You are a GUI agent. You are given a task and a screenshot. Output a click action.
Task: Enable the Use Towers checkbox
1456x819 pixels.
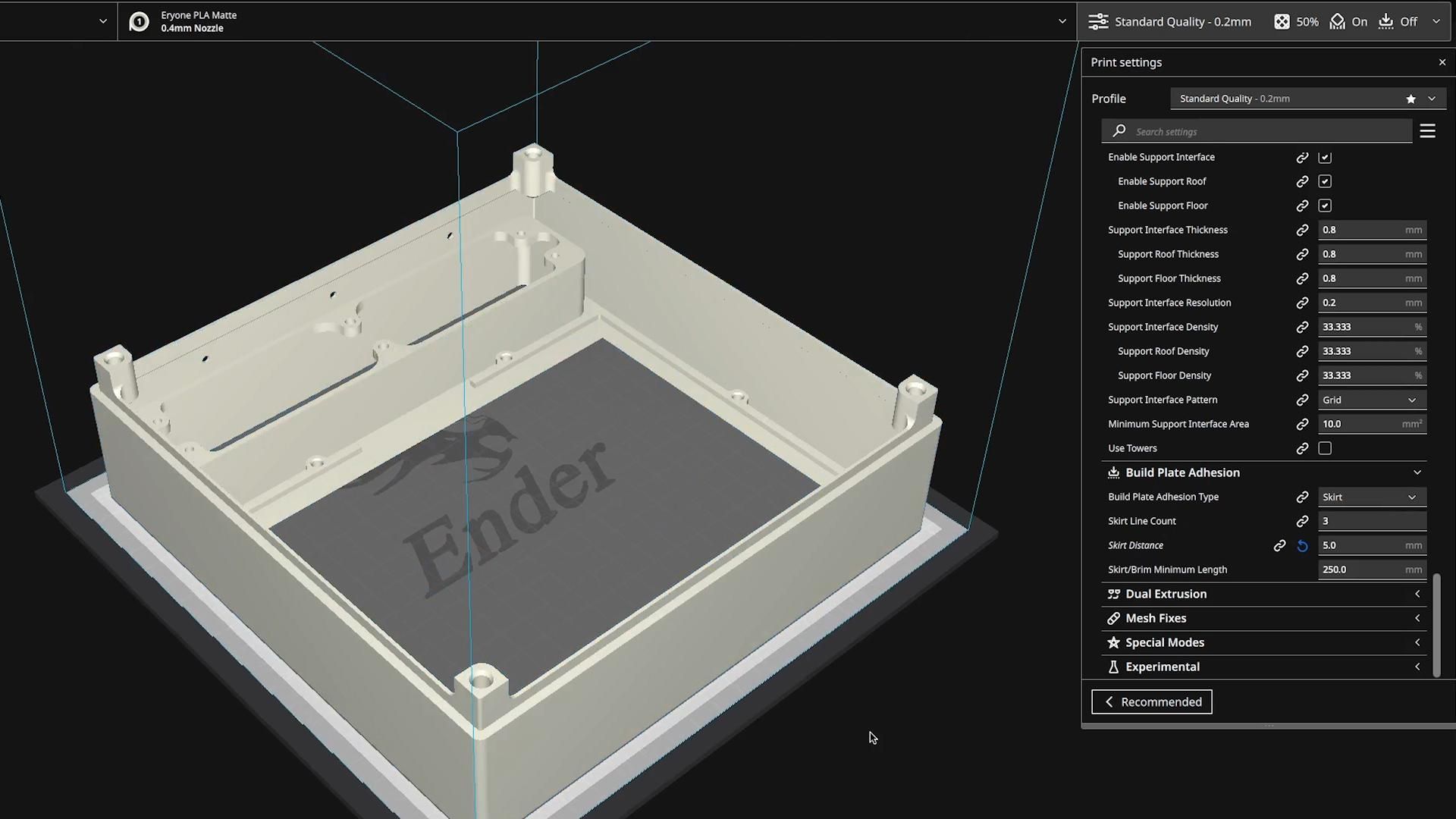[1325, 448]
